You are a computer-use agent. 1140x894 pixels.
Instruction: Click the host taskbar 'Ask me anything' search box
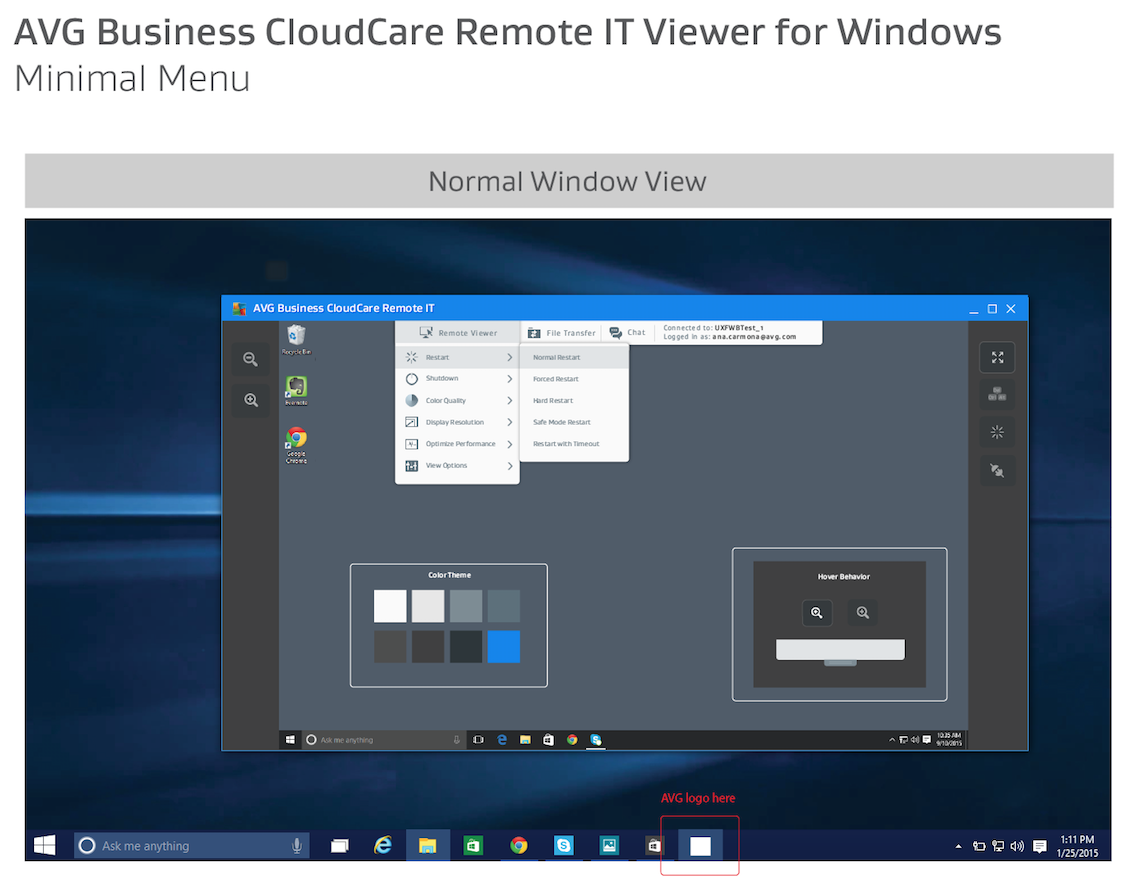pyautogui.click(x=192, y=846)
